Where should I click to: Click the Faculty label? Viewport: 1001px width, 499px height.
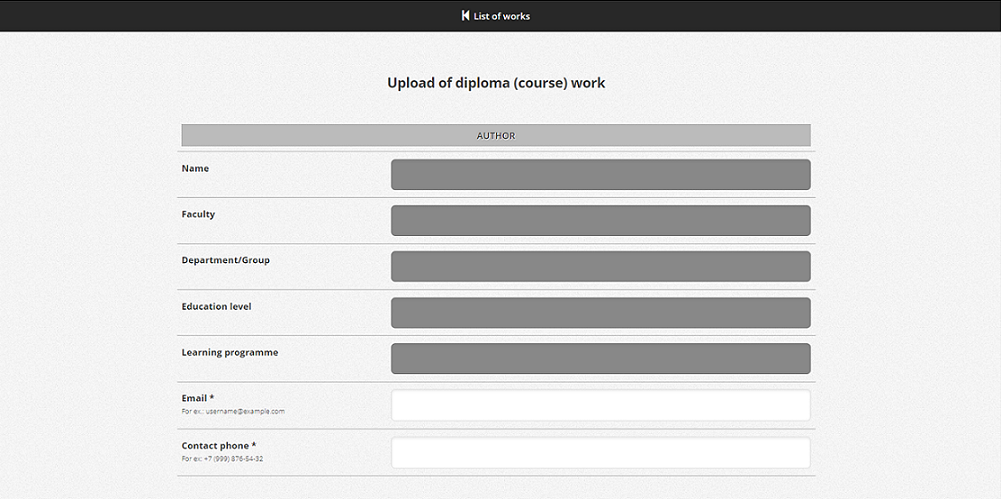pyautogui.click(x=198, y=215)
